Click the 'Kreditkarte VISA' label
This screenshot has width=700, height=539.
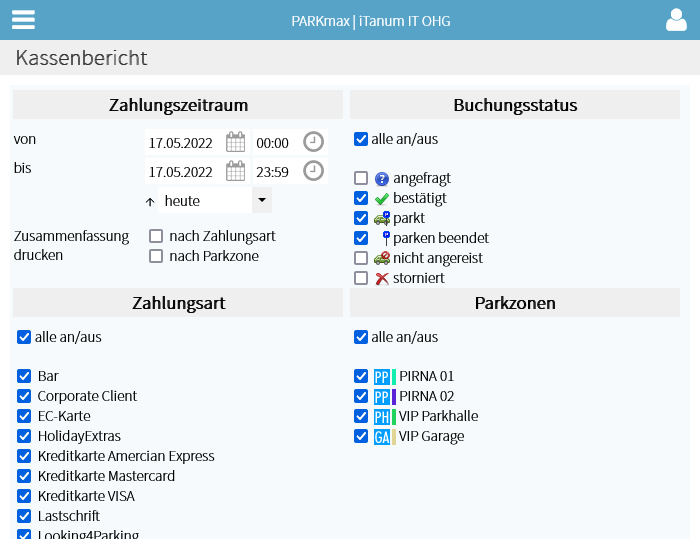pyautogui.click(x=86, y=496)
